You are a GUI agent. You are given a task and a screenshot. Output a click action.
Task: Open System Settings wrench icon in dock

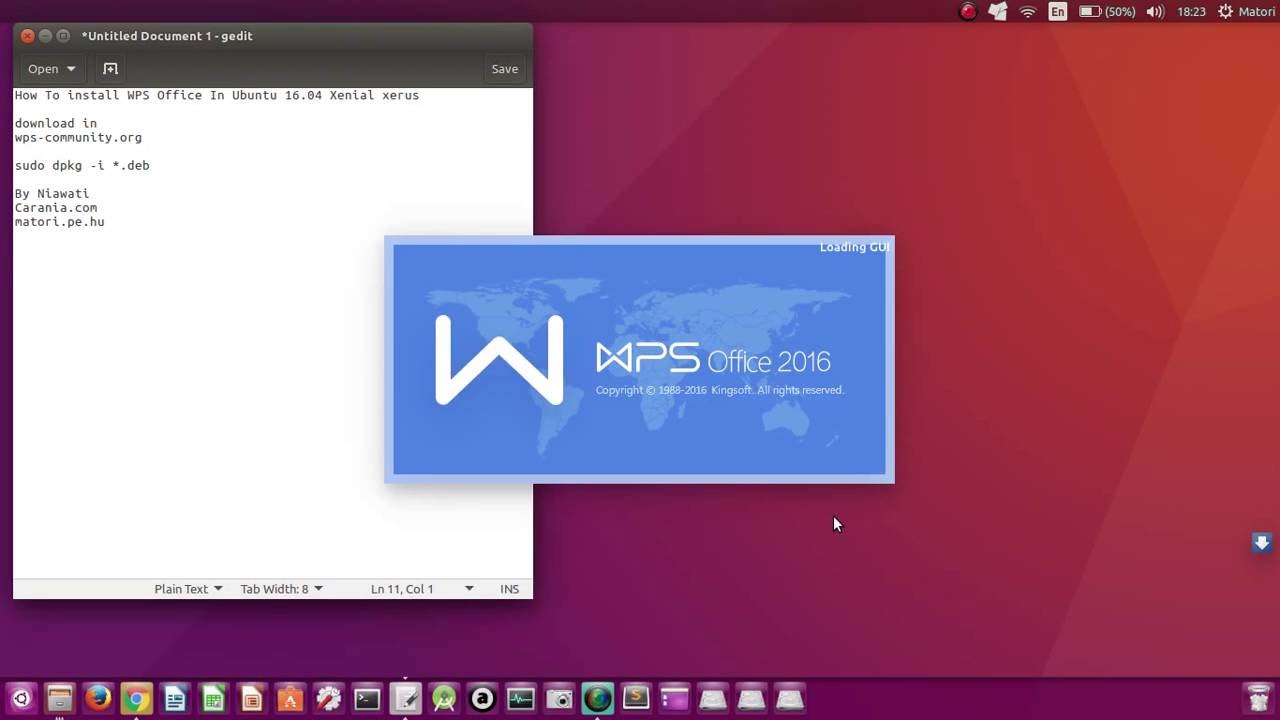coord(328,698)
